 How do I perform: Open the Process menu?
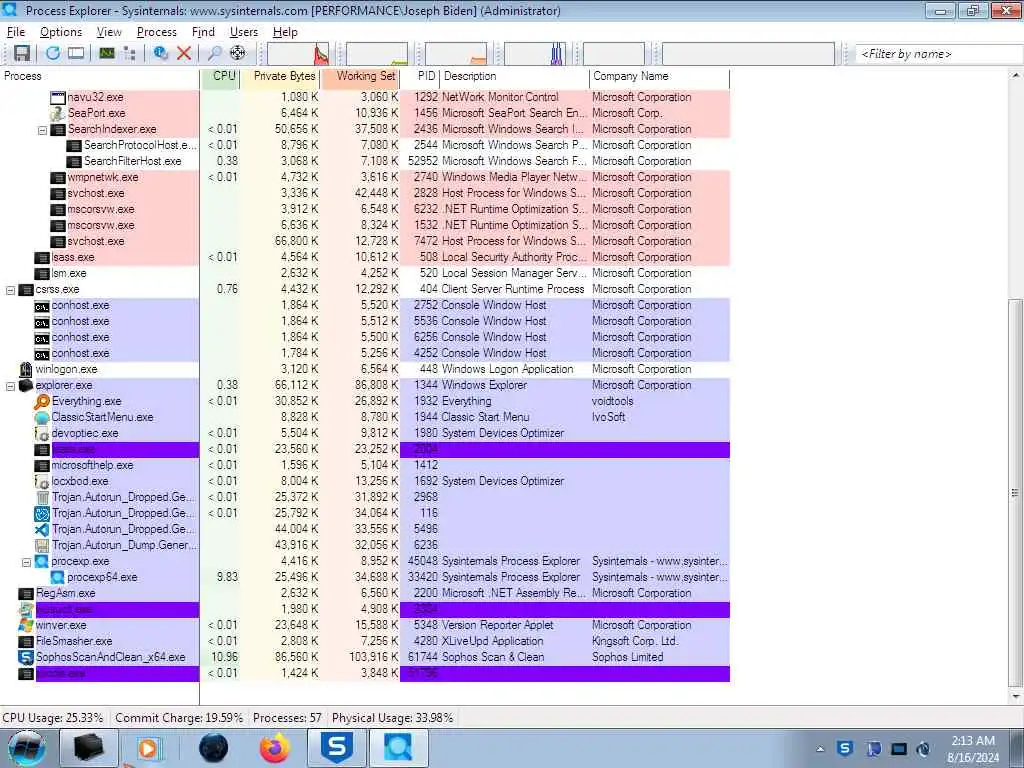pos(157,32)
